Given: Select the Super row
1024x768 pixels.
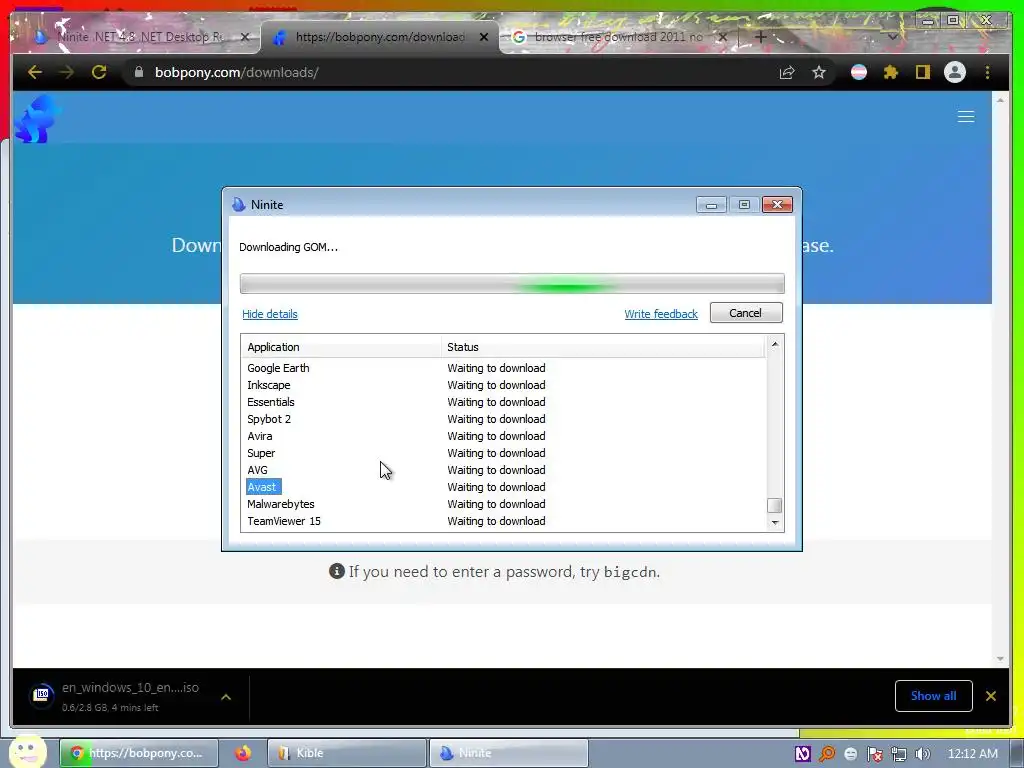Looking at the screenshot, I should 503,453.
